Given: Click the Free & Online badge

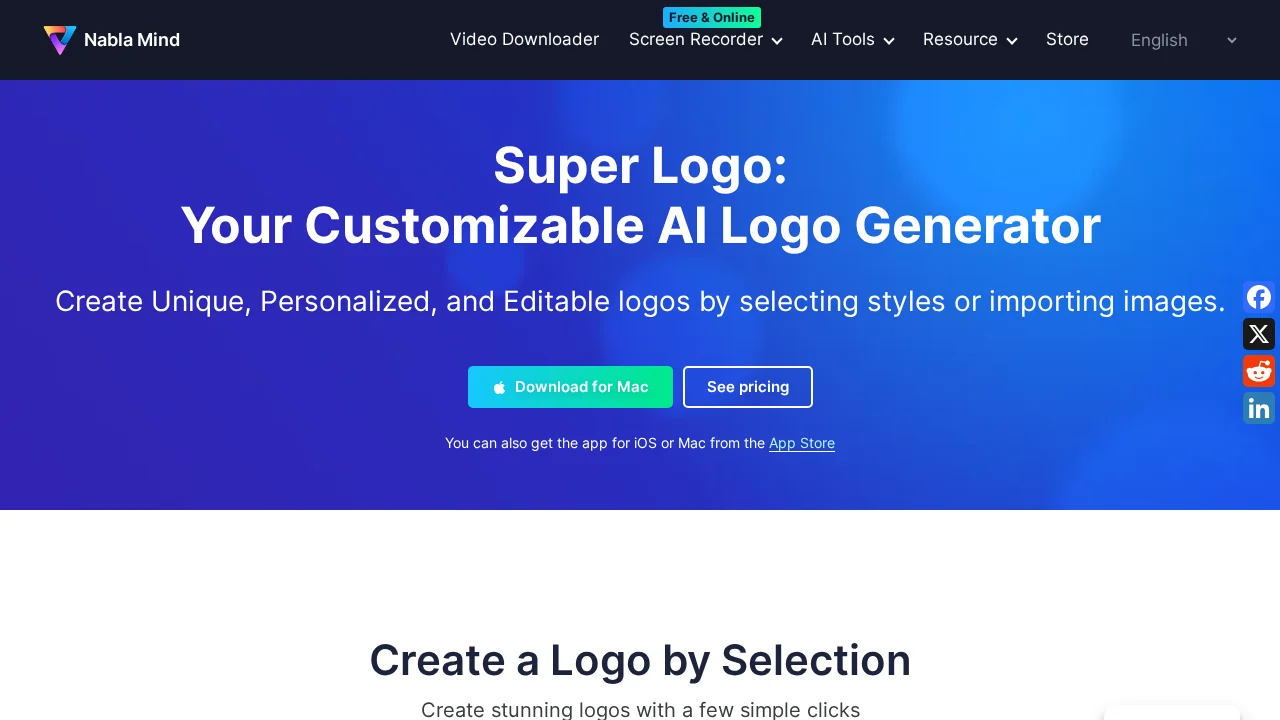Looking at the screenshot, I should [x=712, y=17].
